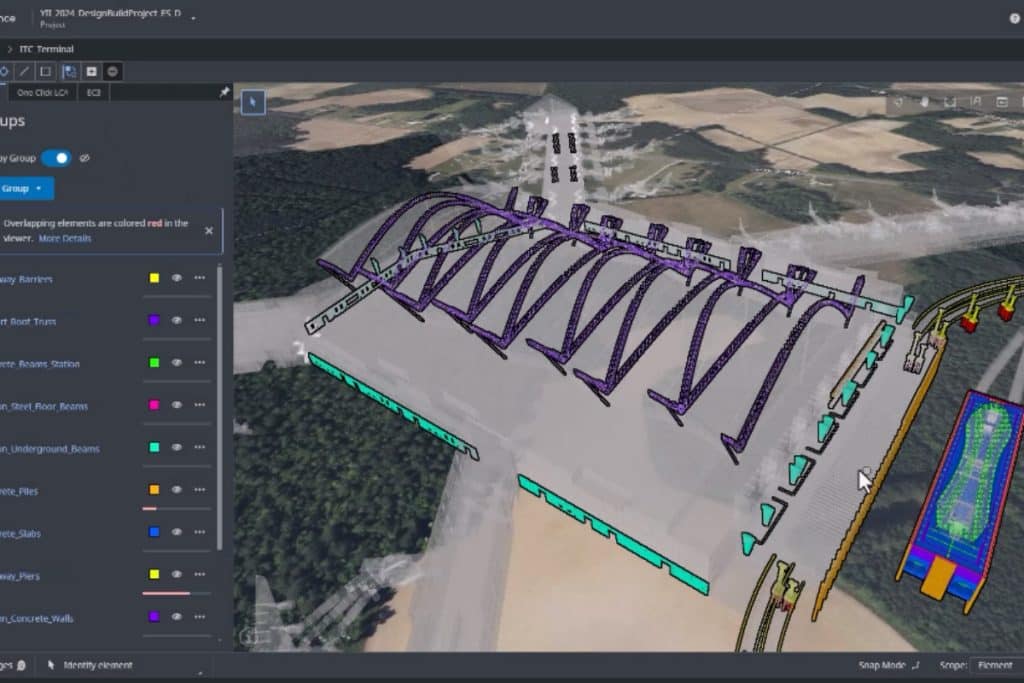Viewport: 1024px width, 683px height.
Task: Select the pan hand tool in viewer
Action: pyautogui.click(x=924, y=102)
